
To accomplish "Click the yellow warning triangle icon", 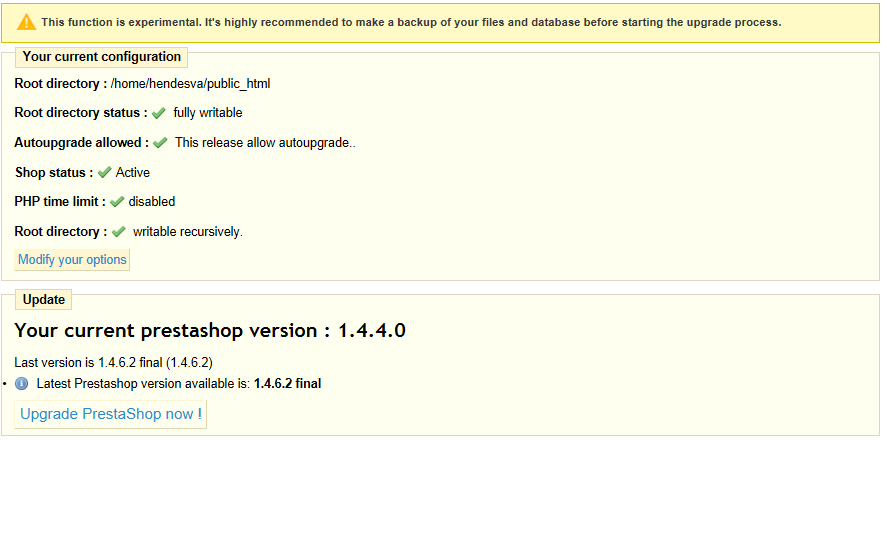I will click(x=26, y=23).
